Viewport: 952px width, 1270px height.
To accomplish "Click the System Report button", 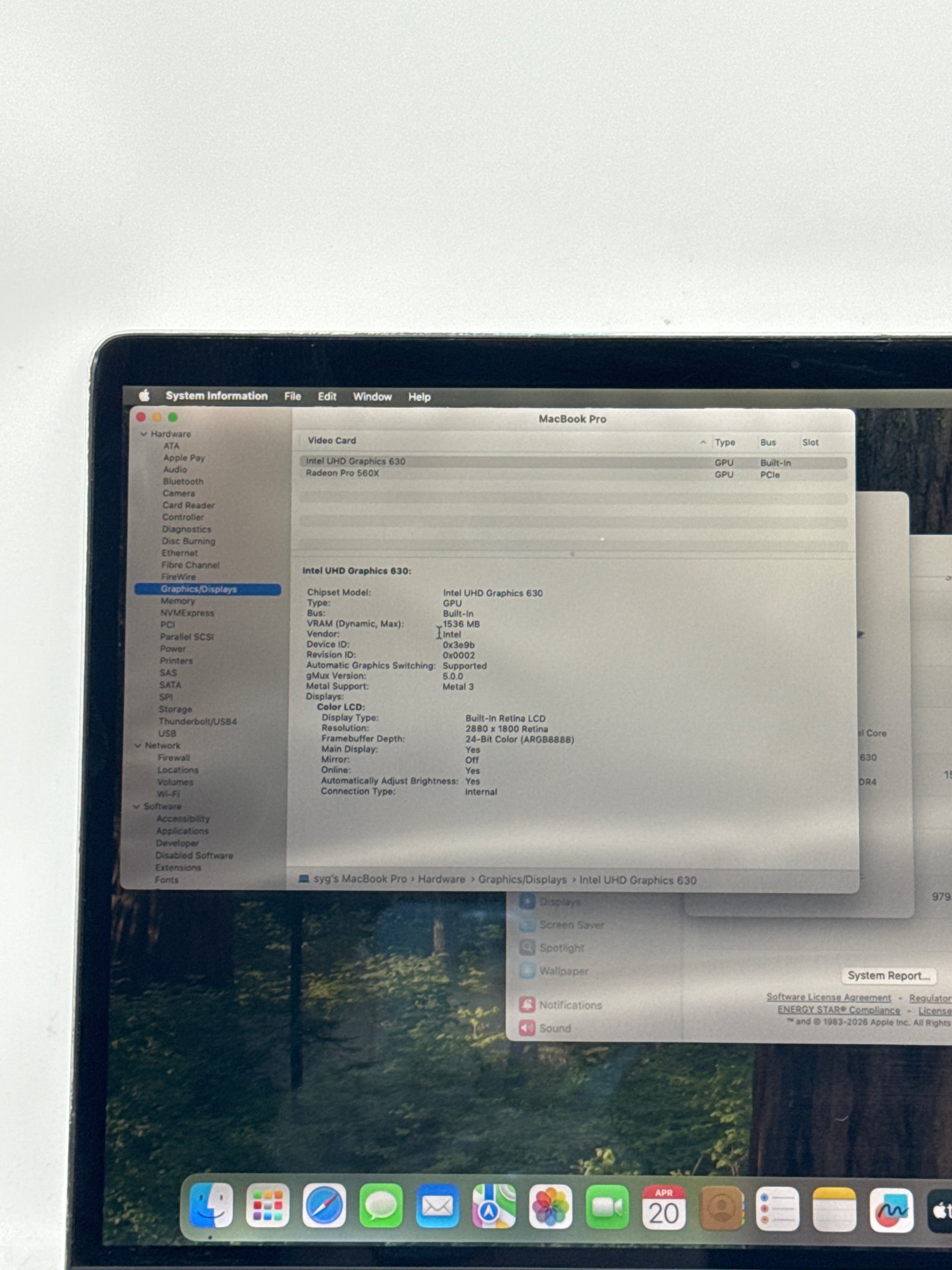I will [888, 975].
